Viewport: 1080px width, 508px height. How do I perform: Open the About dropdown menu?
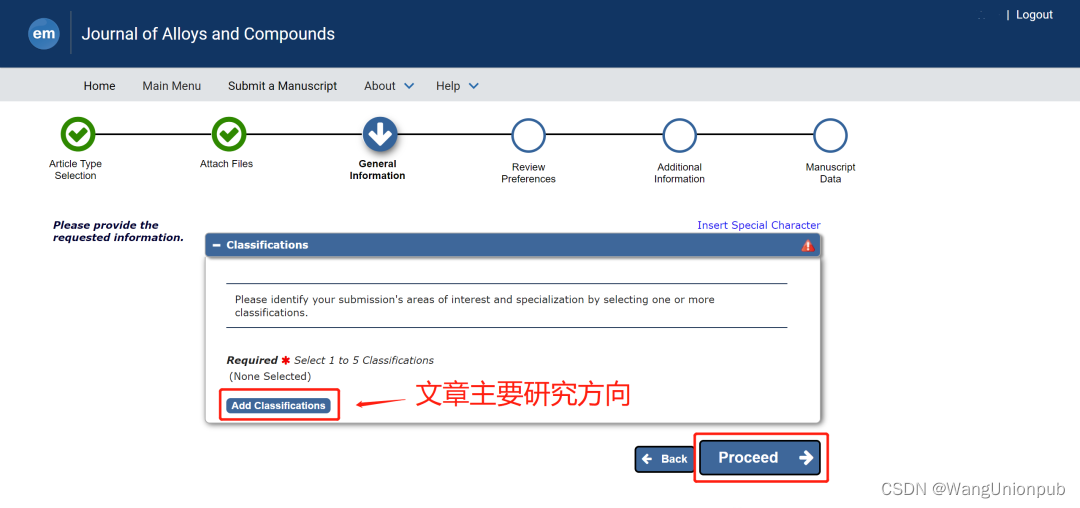[389, 86]
